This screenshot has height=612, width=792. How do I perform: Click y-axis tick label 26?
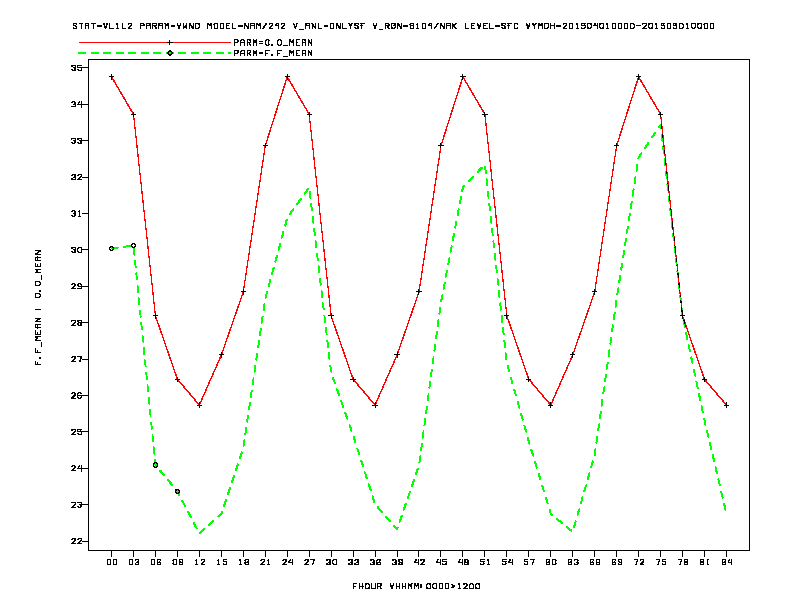76,395
